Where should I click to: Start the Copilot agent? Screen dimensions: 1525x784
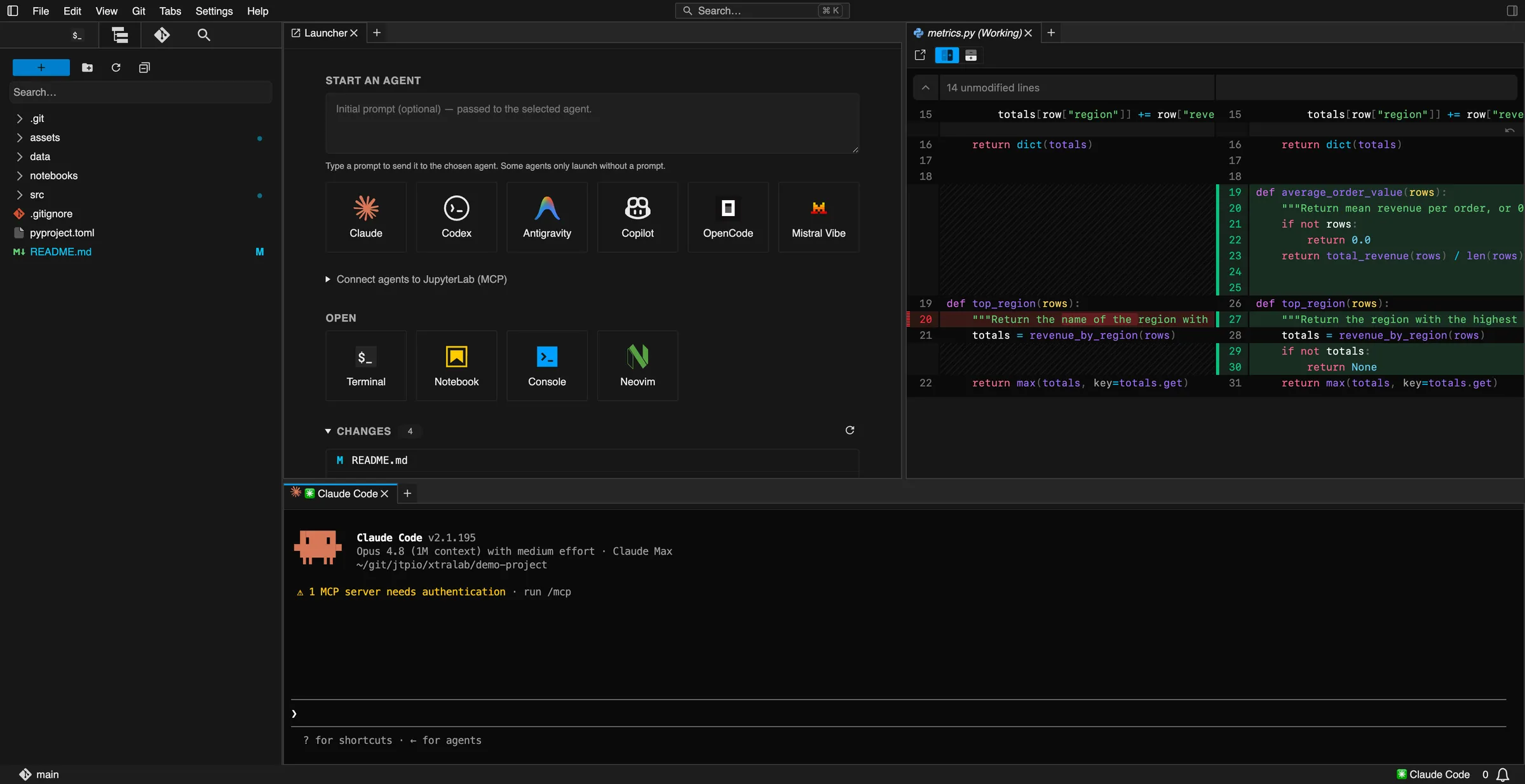pos(637,217)
